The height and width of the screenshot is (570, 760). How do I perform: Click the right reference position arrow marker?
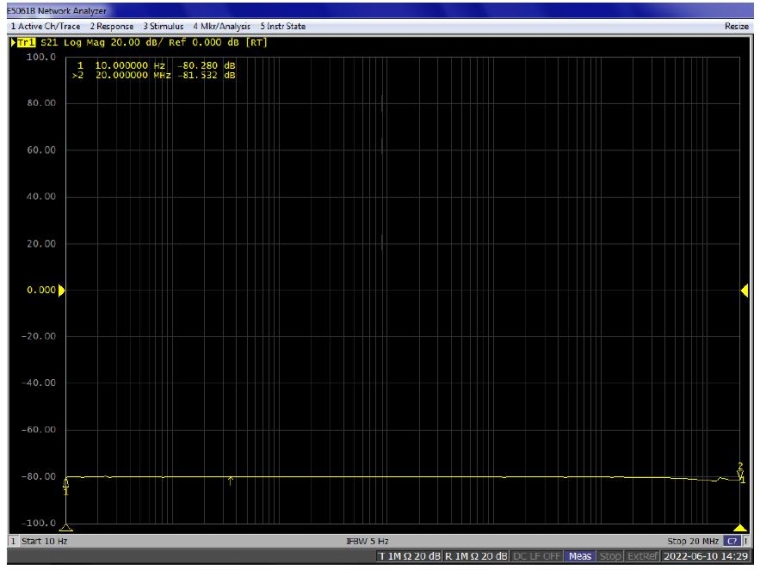point(744,290)
